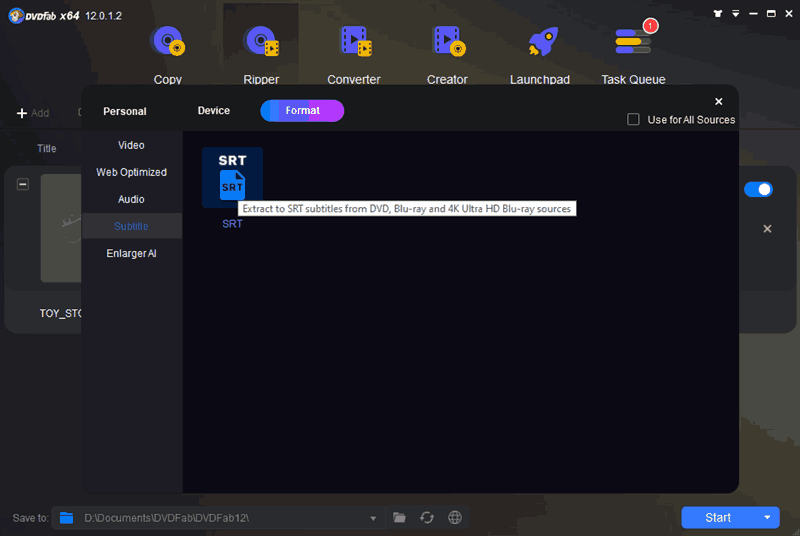Click the globe icon near save path
800x536 pixels.
(x=455, y=518)
